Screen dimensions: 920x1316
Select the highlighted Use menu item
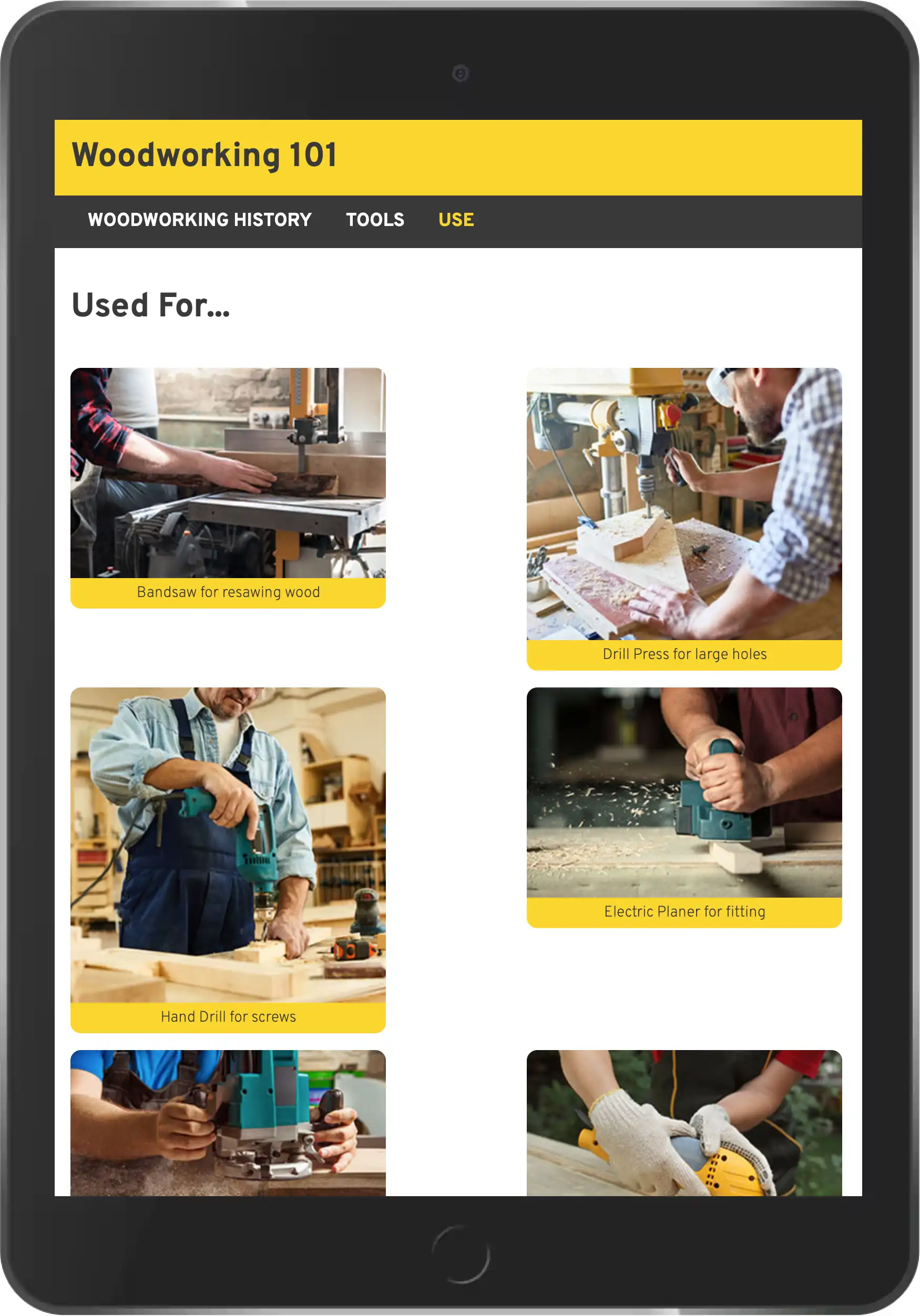coord(456,220)
